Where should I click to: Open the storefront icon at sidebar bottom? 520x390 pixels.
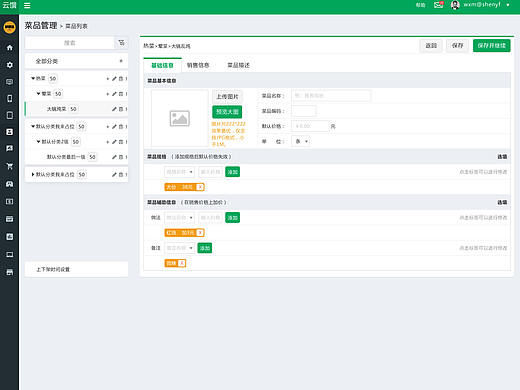pos(10,272)
